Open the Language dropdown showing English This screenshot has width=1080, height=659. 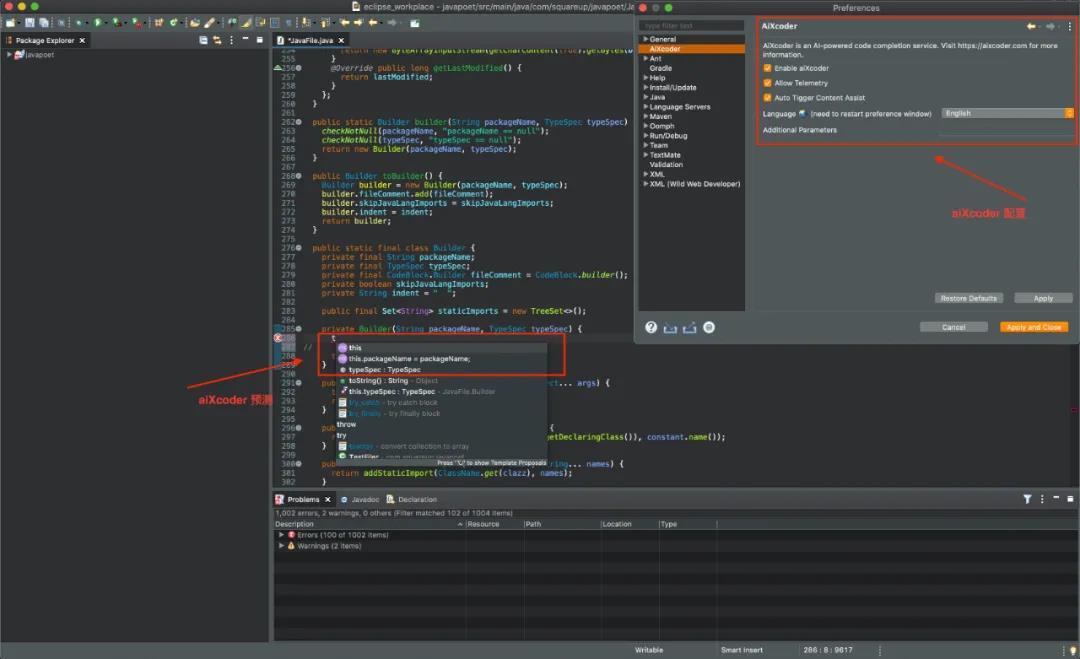point(1007,113)
